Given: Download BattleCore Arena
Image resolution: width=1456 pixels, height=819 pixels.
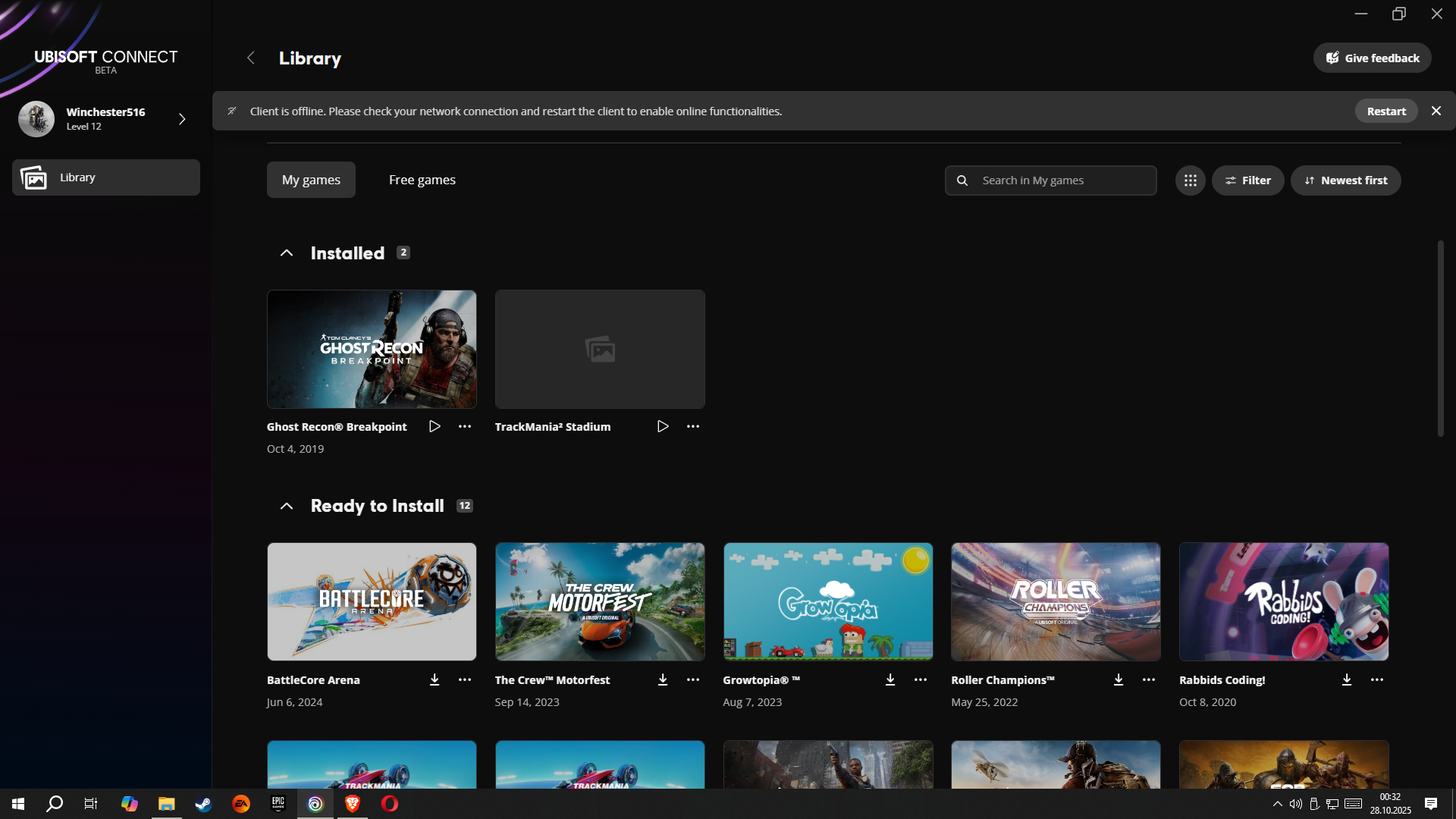Looking at the screenshot, I should point(435,679).
